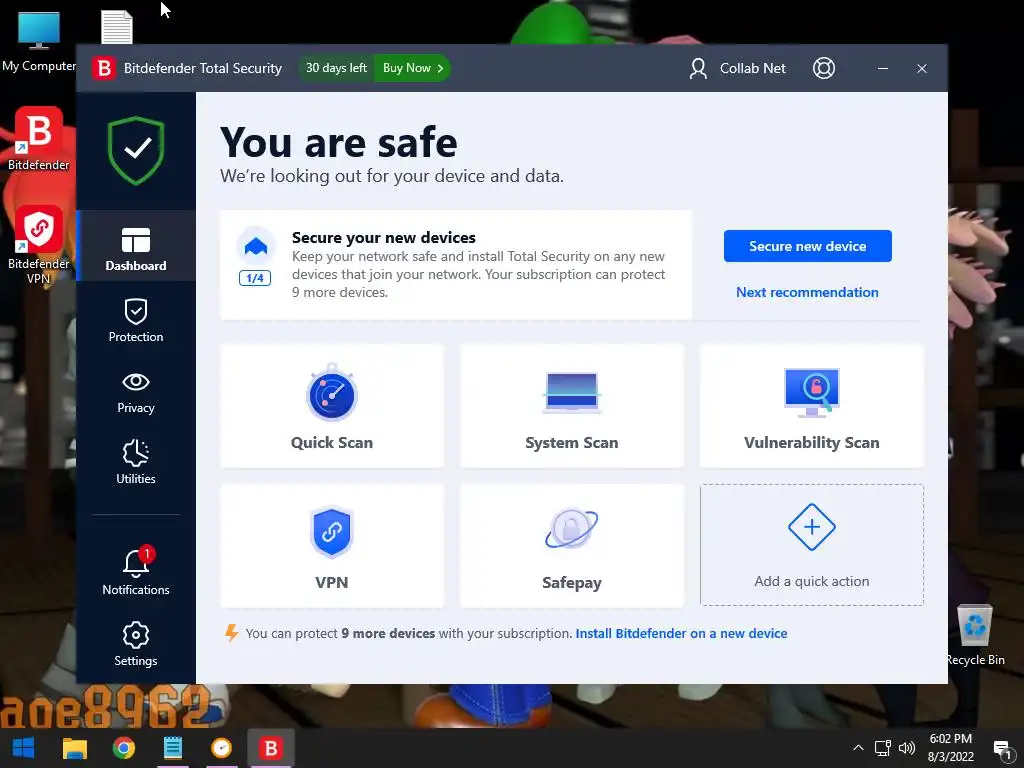Click the Secure your new devices heading
The height and width of the screenshot is (768, 1024).
coord(383,238)
